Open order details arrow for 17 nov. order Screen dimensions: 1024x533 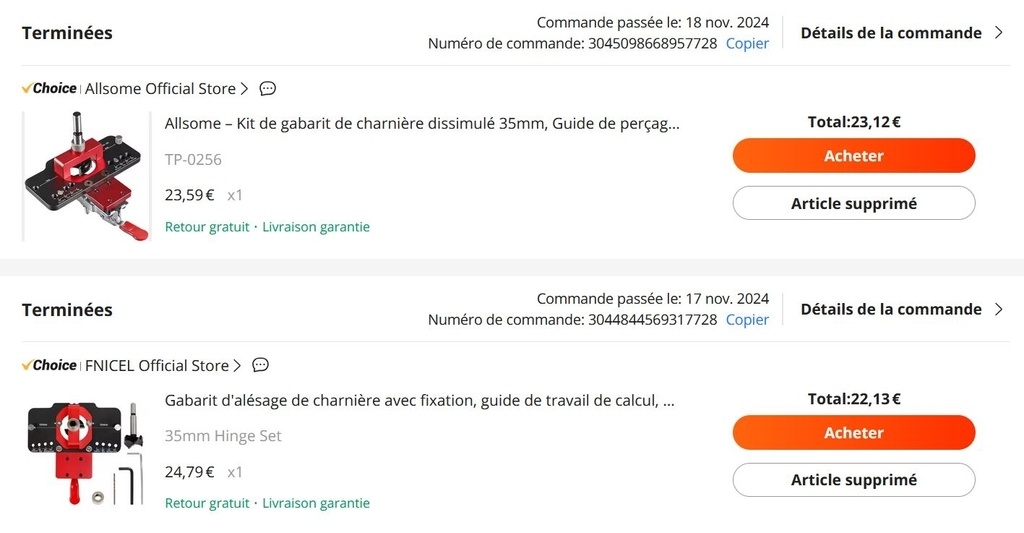coord(999,309)
